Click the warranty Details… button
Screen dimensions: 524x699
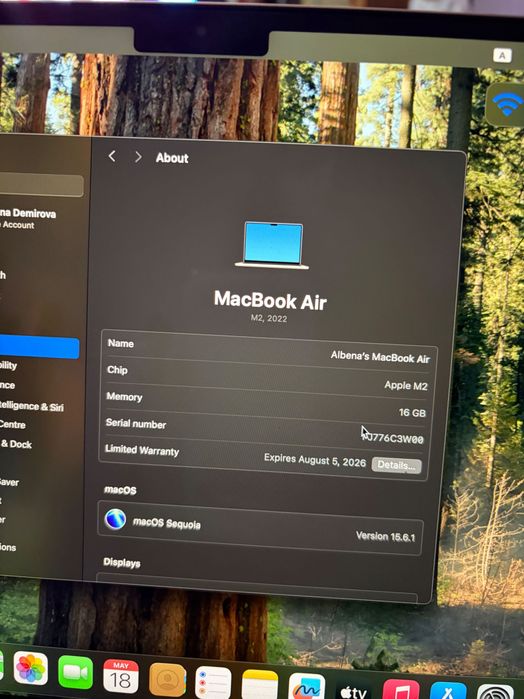pyautogui.click(x=396, y=465)
